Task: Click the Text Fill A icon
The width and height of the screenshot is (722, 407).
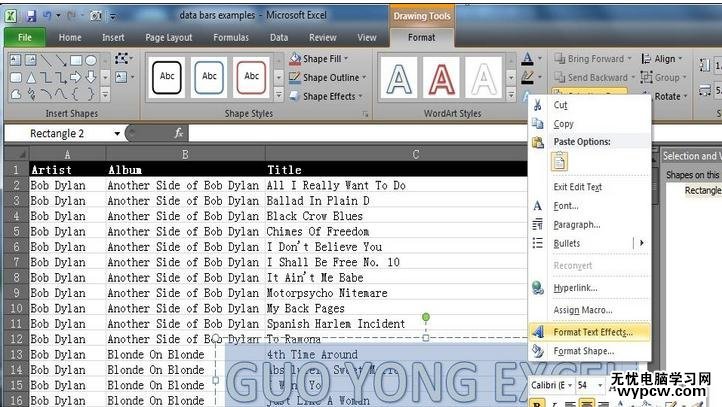Action: pos(528,58)
